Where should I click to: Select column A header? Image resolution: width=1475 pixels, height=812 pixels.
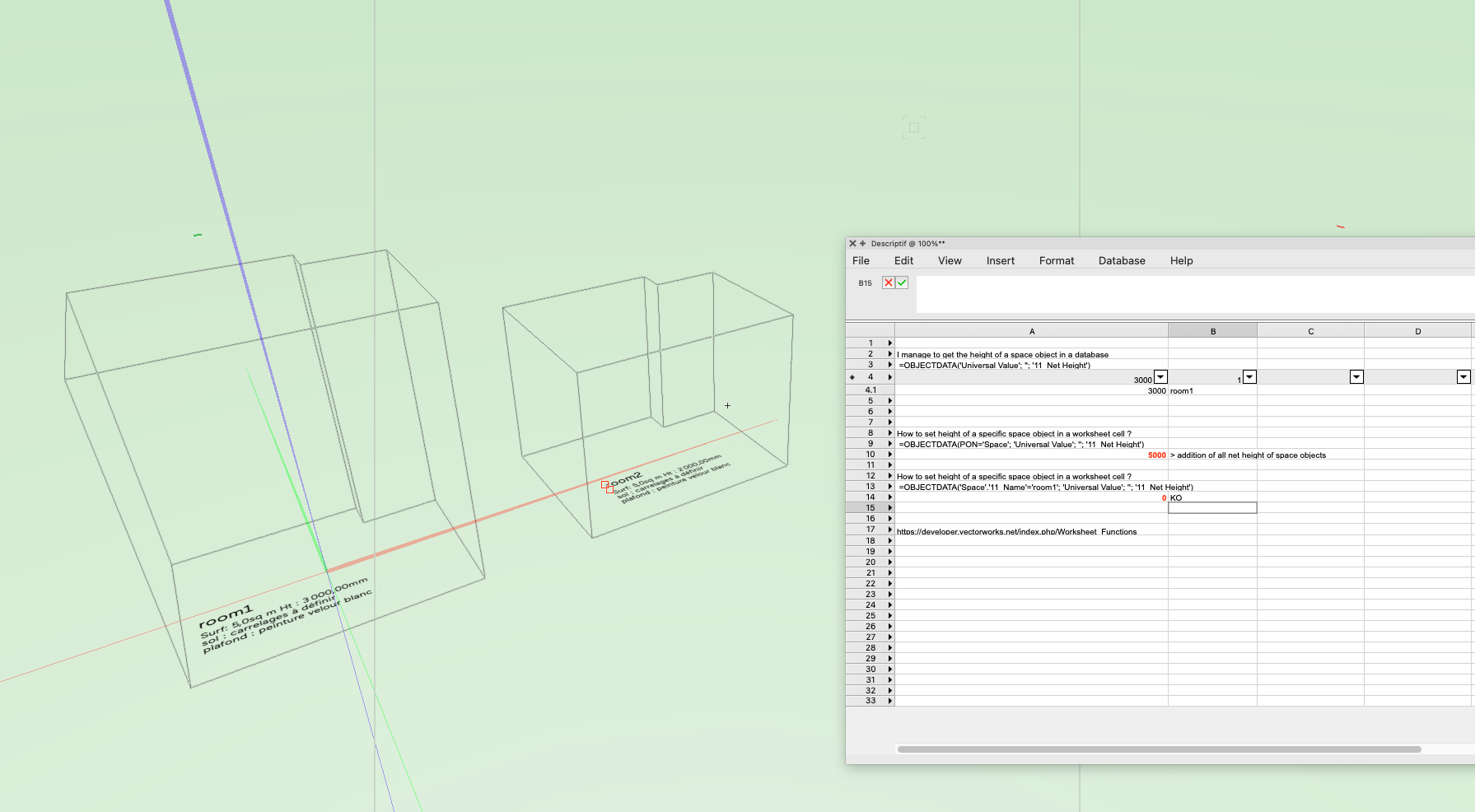click(1031, 331)
